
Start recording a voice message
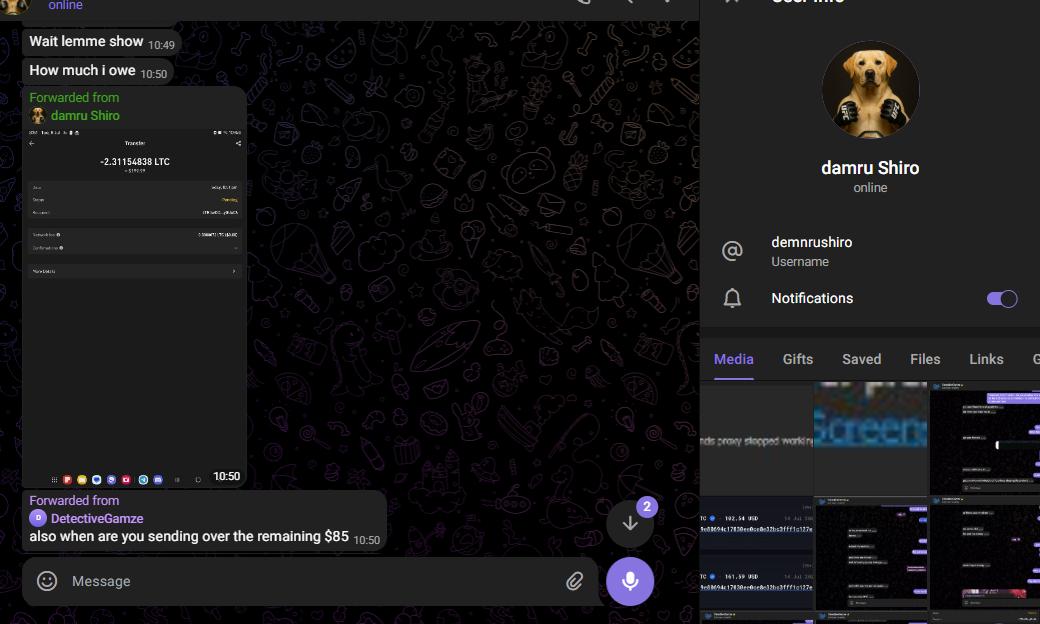pos(629,581)
